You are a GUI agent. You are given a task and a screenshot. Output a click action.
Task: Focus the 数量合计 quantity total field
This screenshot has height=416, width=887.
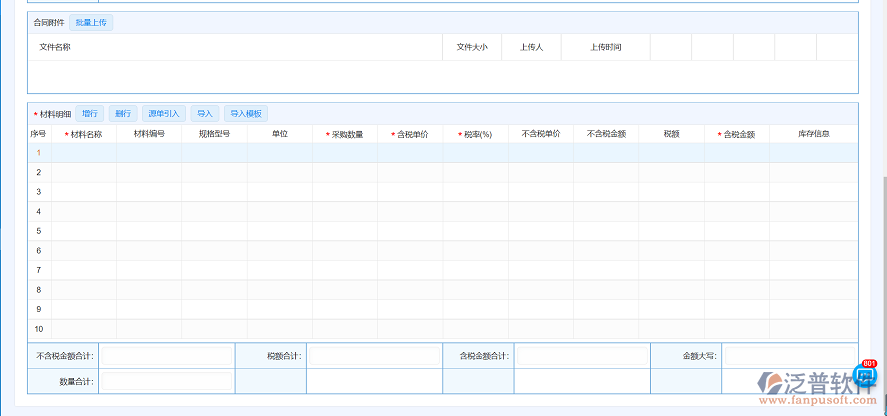(166, 381)
